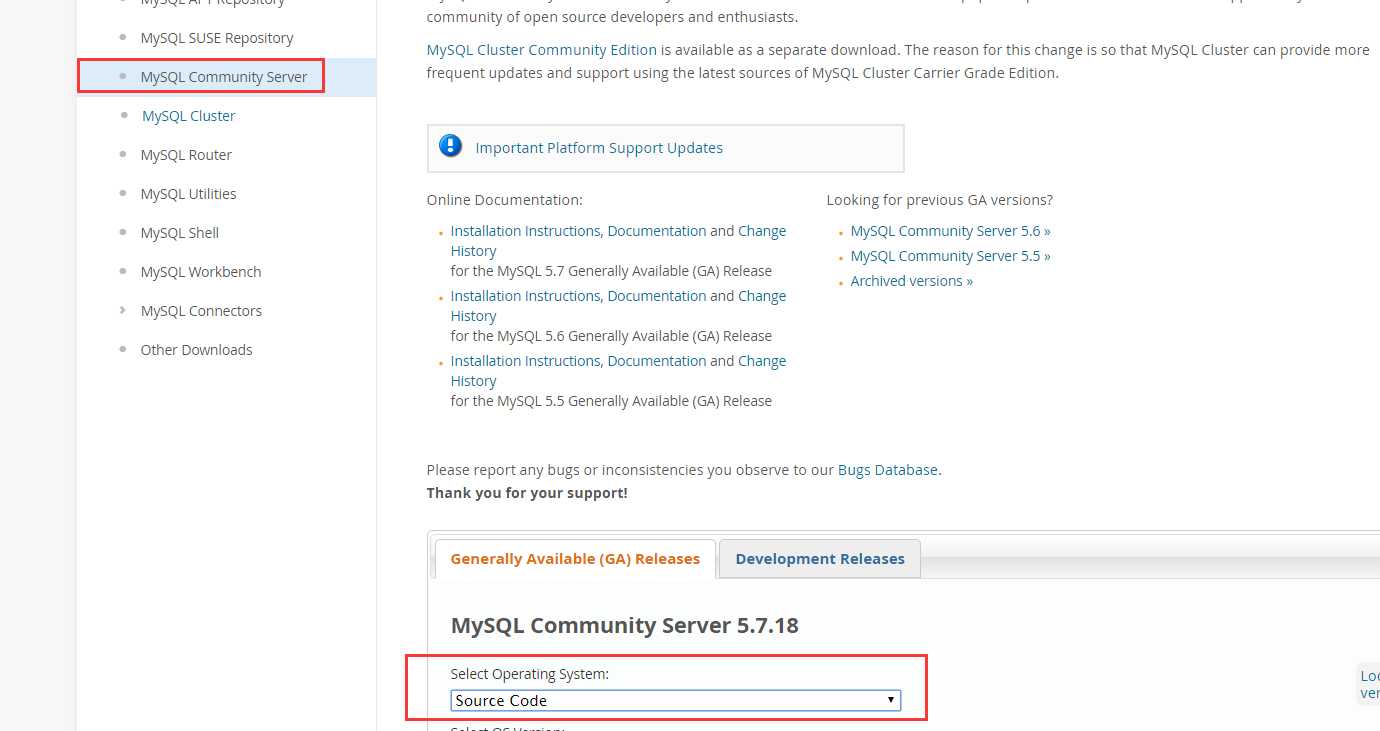Switch to Generally Available (GA) Releases tab
1380x731 pixels.
[x=575, y=559]
